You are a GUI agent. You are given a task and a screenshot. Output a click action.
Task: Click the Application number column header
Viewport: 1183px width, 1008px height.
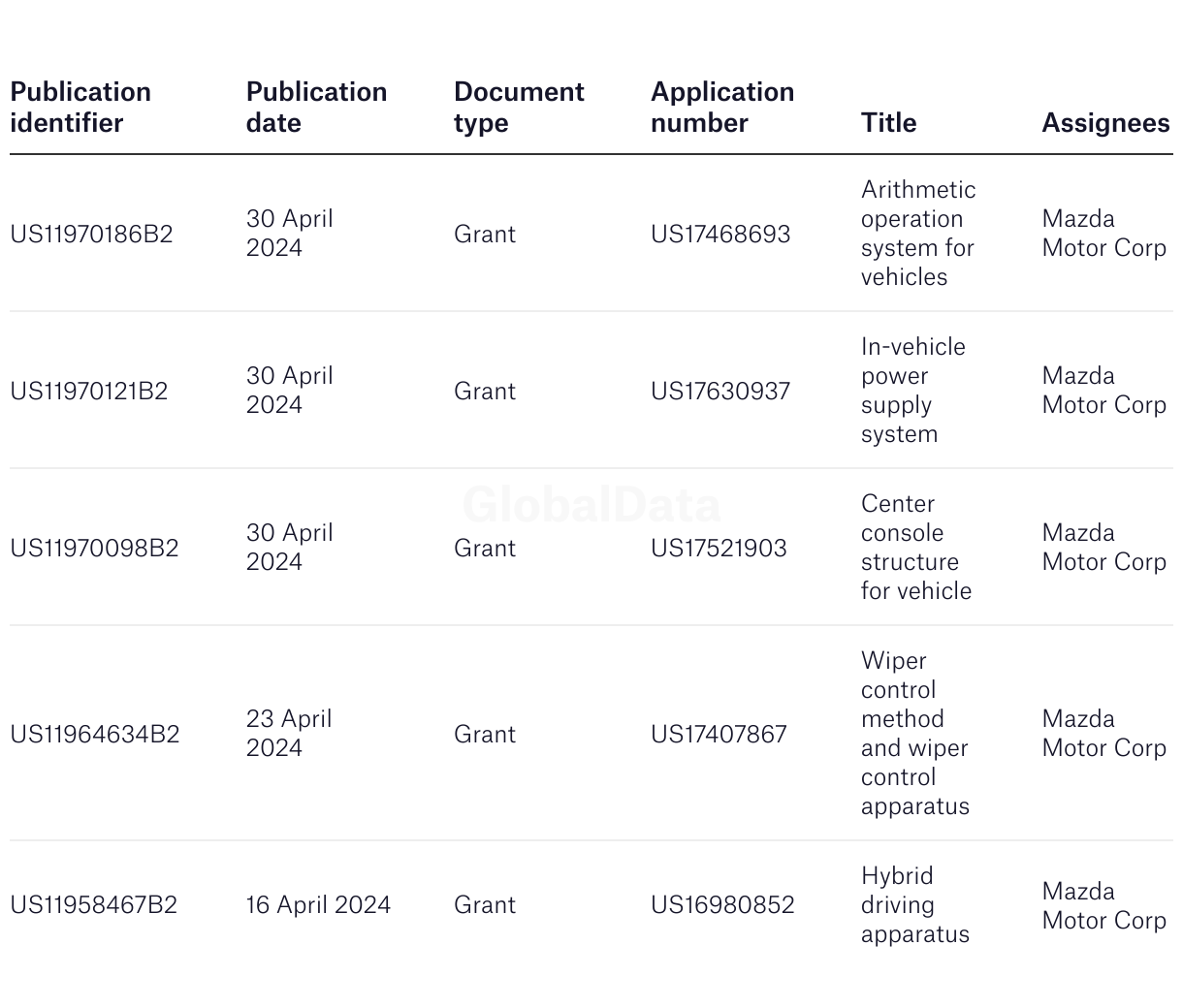coord(722,108)
